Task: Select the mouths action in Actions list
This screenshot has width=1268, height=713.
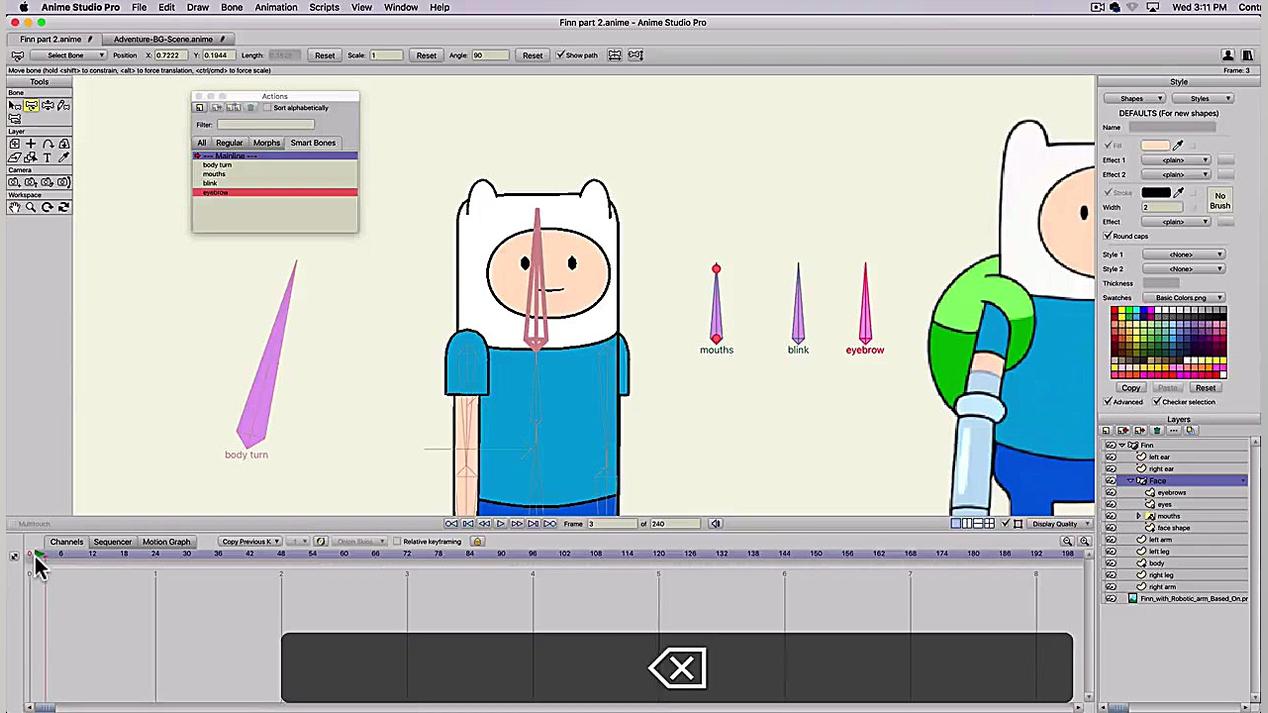Action: pyautogui.click(x=274, y=174)
